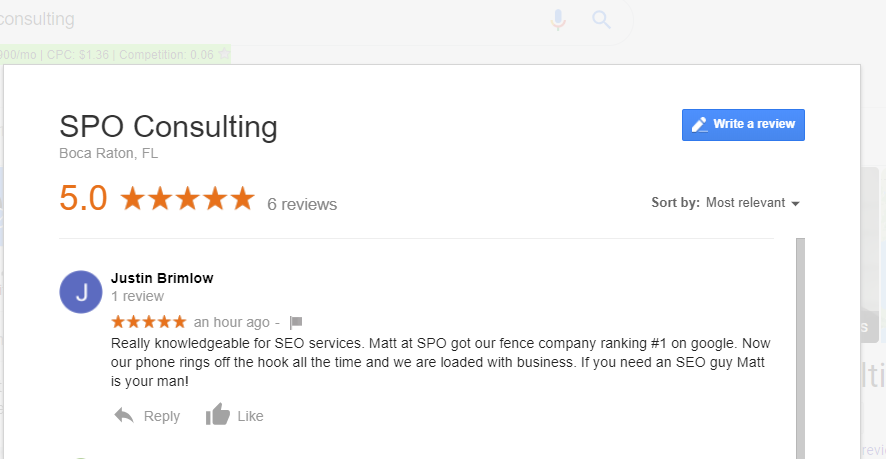Select the Most relevant sort option

point(745,202)
